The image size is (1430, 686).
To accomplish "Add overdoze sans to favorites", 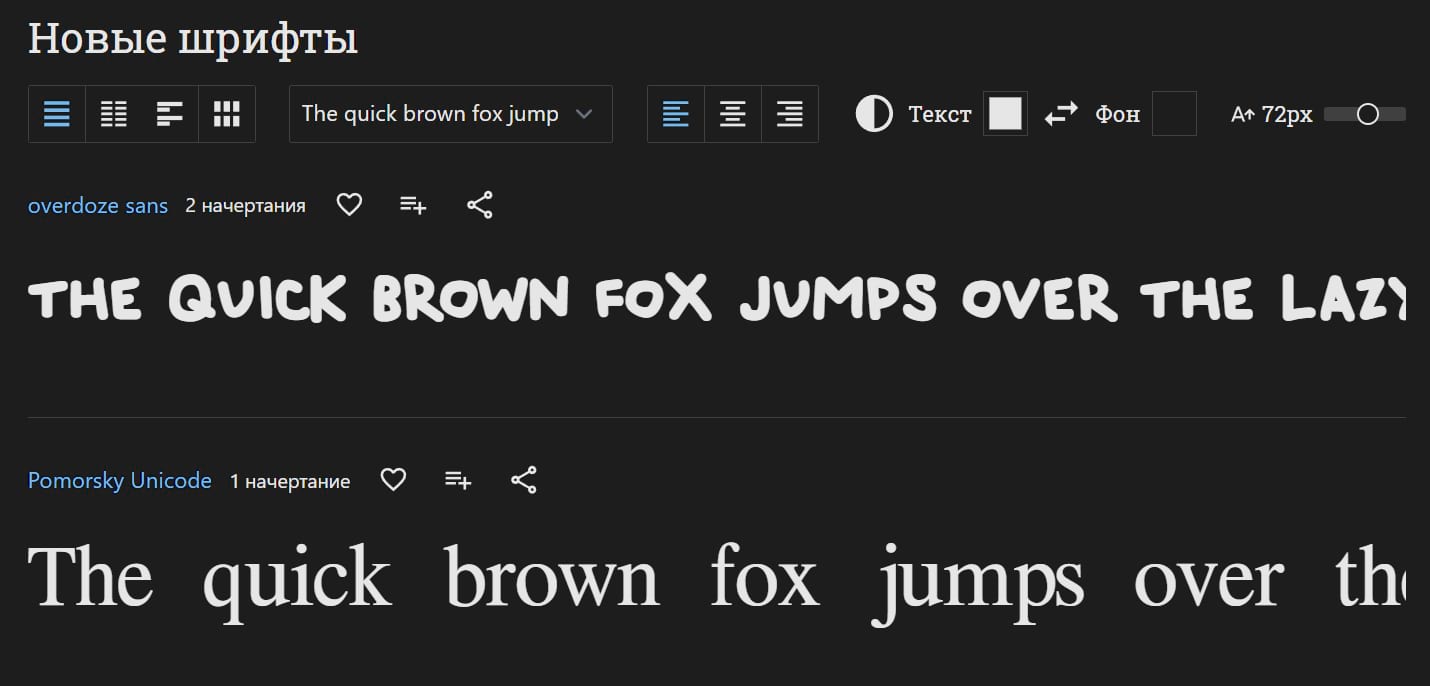I will coord(349,205).
